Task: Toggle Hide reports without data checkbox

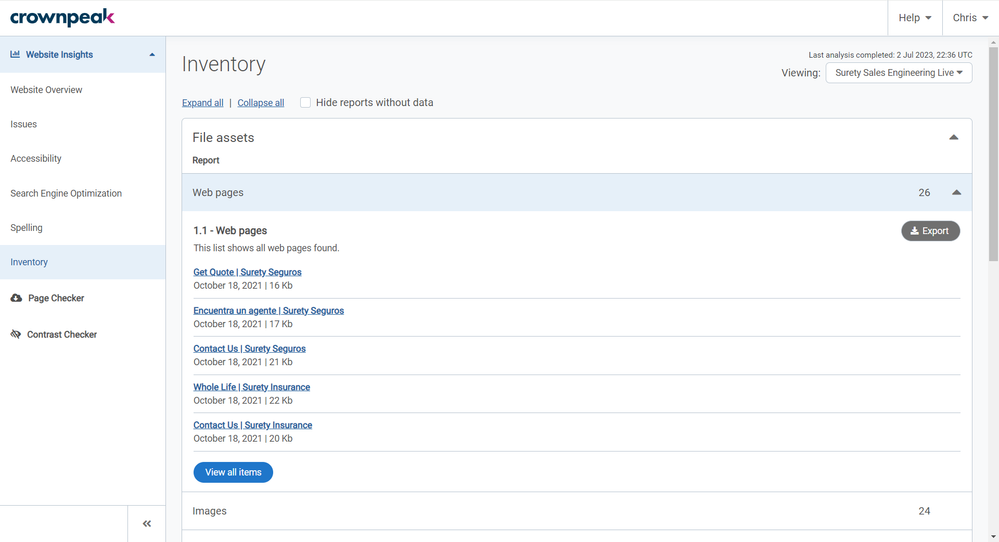Action: pyautogui.click(x=305, y=103)
